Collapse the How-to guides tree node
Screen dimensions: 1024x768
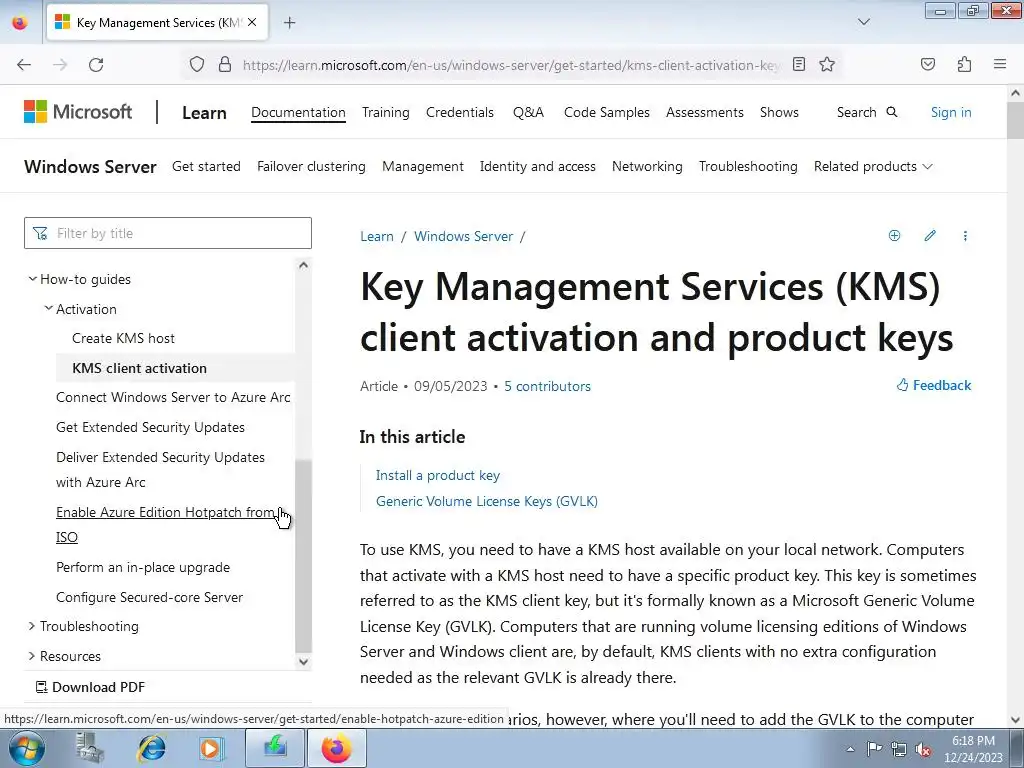[x=32, y=279]
